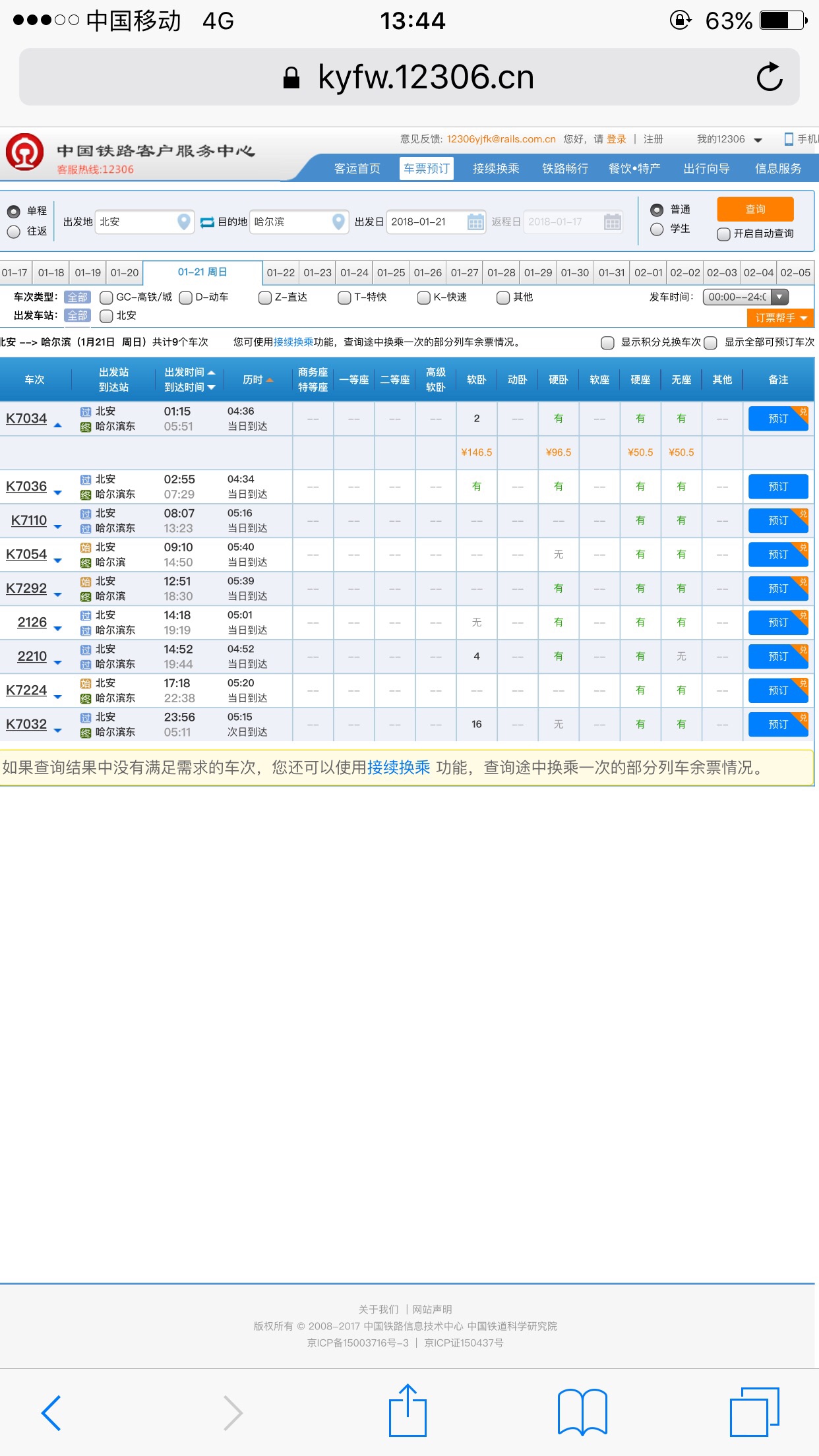Click the 12306 railway logo
The image size is (819, 1456).
click(24, 152)
